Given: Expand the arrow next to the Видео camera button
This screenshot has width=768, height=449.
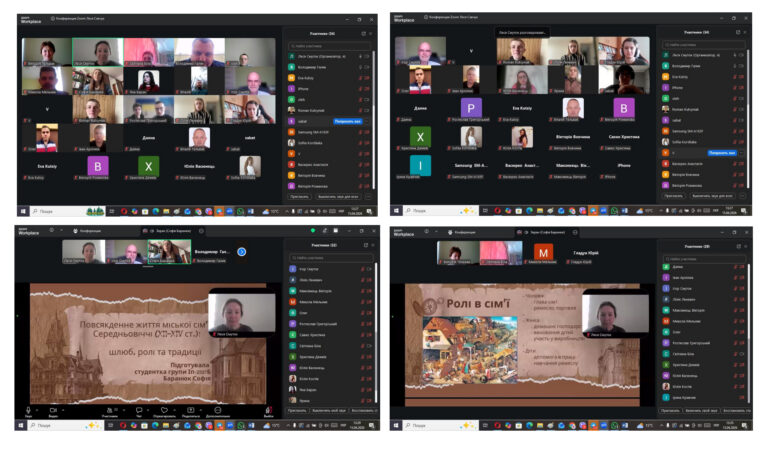Looking at the screenshot, I should coord(62,408).
